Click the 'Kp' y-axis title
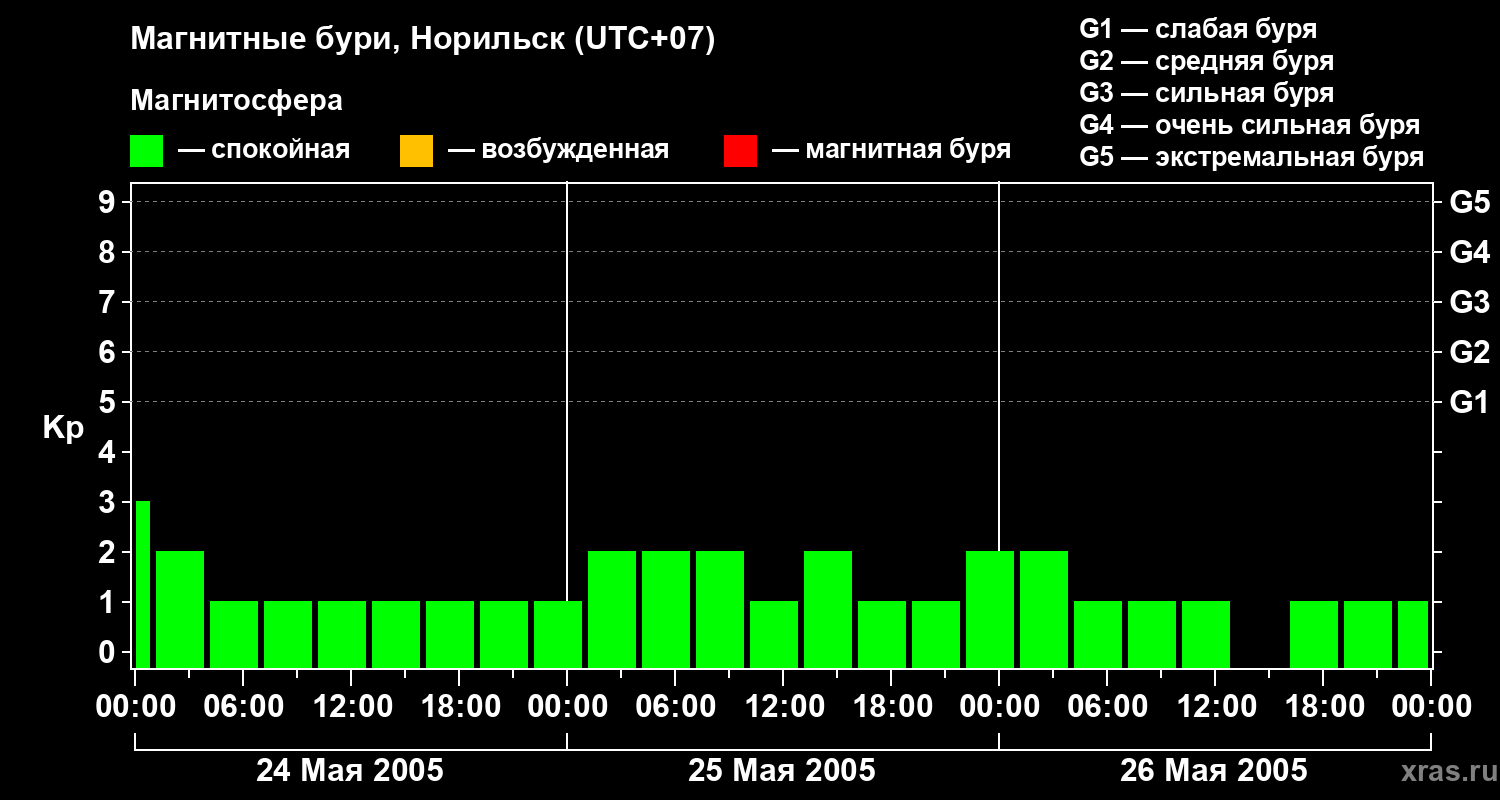Screen dimensions: 1500x800 (x=63, y=428)
